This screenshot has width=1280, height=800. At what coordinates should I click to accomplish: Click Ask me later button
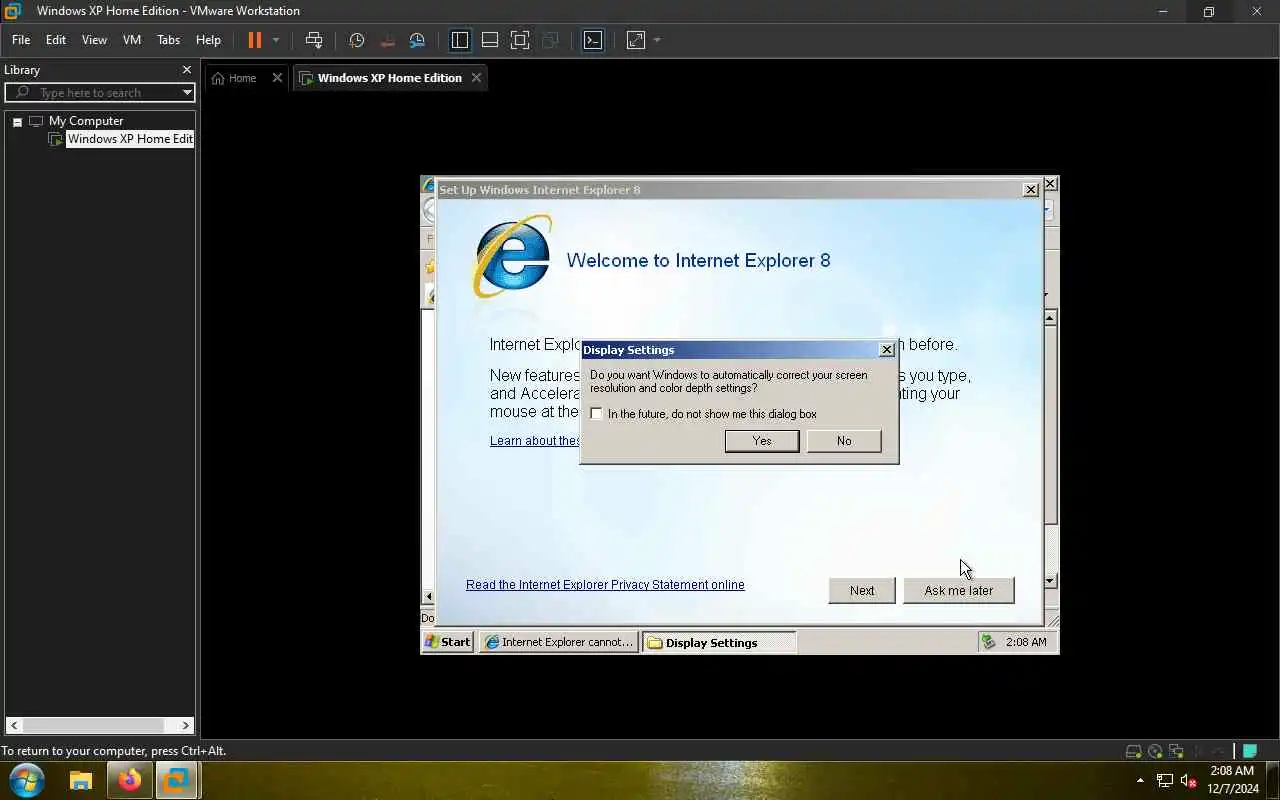pos(959,590)
